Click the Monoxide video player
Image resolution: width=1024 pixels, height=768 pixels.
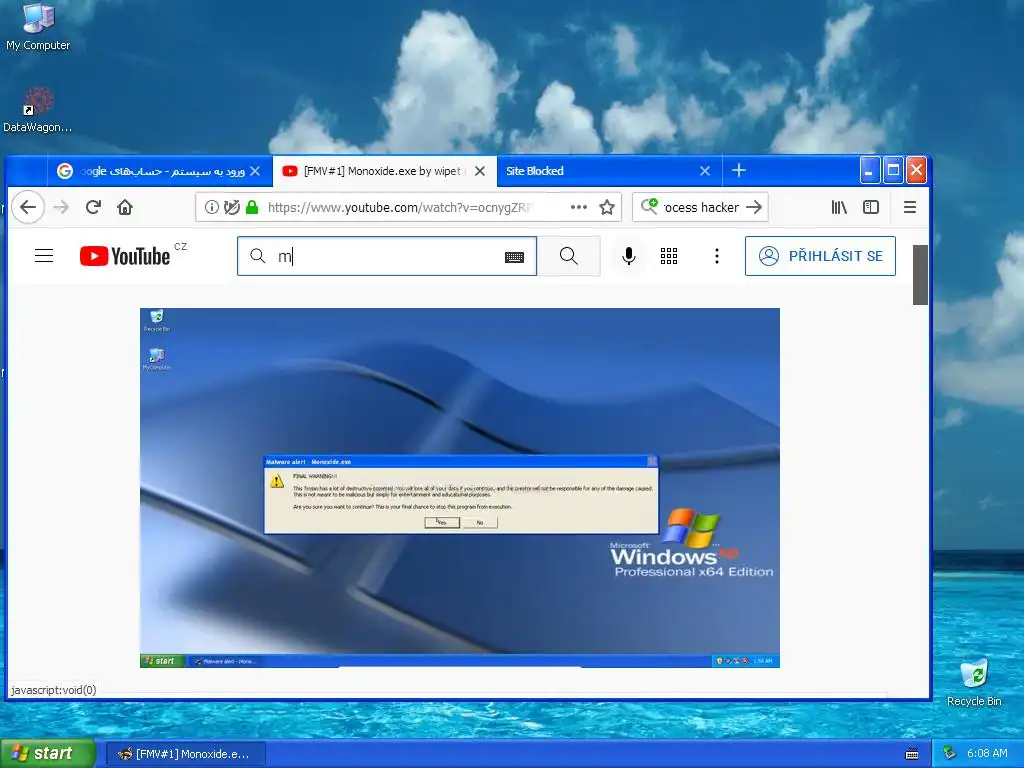point(460,487)
